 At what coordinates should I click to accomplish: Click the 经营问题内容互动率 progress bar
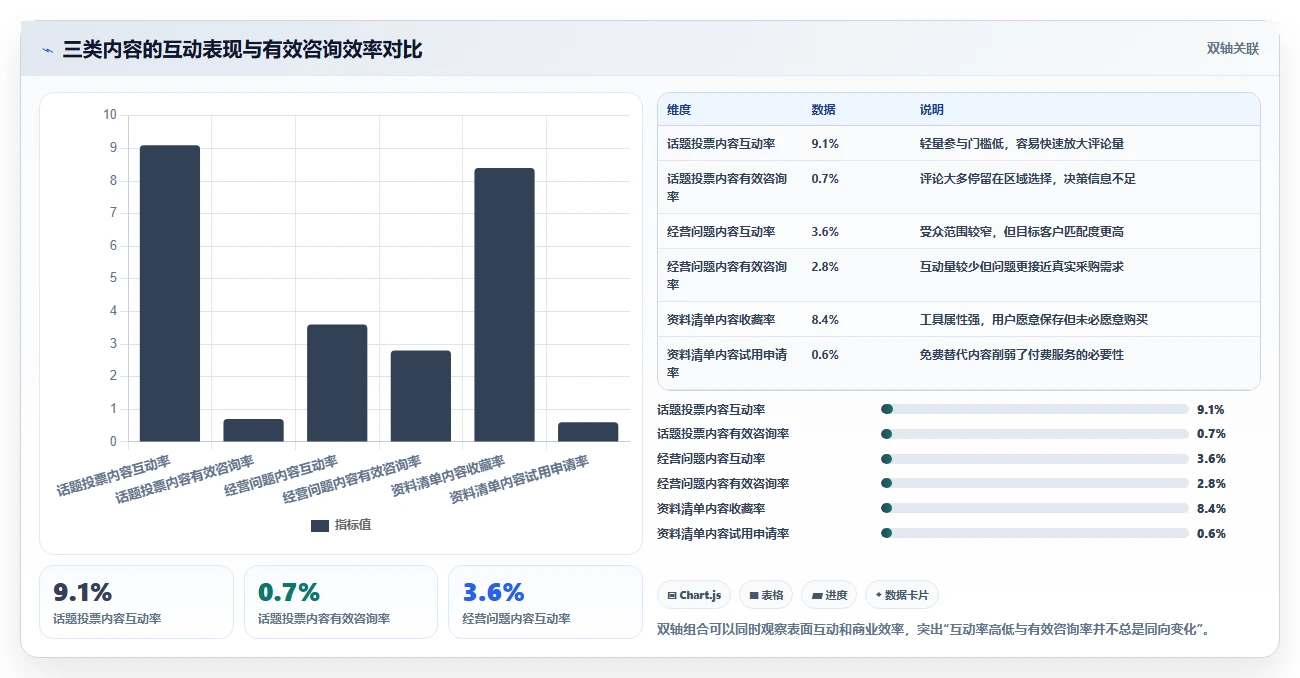[x=1034, y=459]
